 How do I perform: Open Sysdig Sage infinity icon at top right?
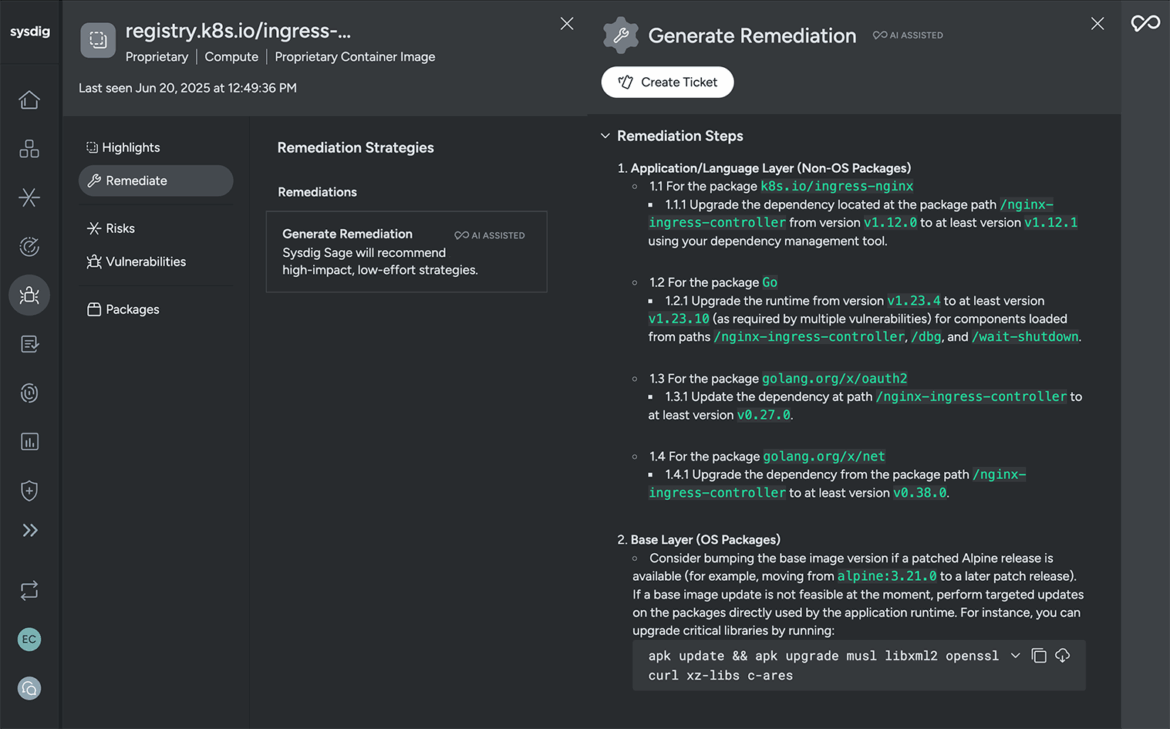point(1145,23)
